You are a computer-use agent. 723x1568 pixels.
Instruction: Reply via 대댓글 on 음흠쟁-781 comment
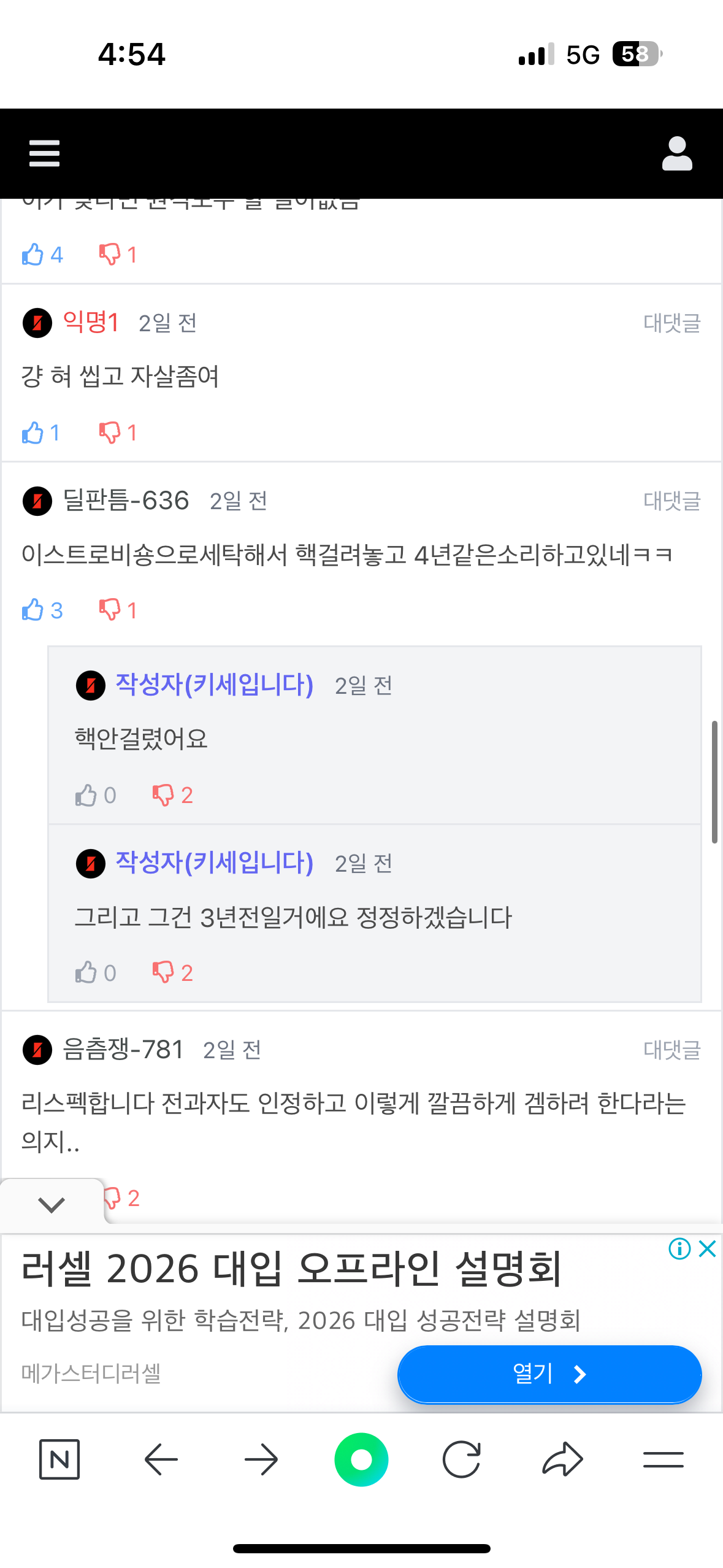pos(671,1050)
